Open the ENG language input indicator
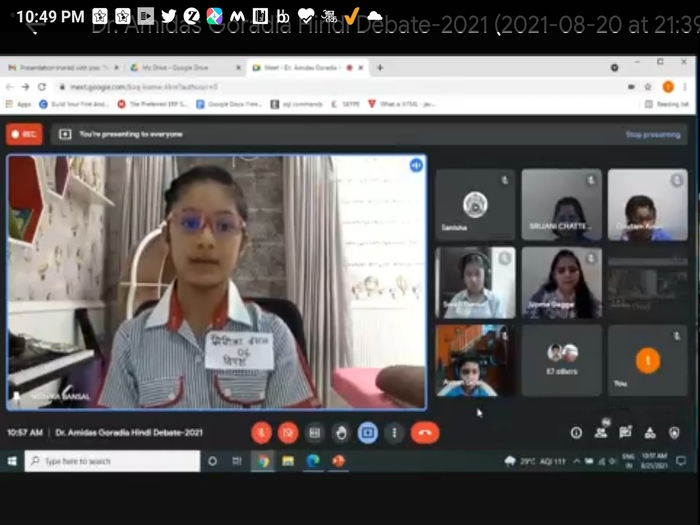 [629, 461]
